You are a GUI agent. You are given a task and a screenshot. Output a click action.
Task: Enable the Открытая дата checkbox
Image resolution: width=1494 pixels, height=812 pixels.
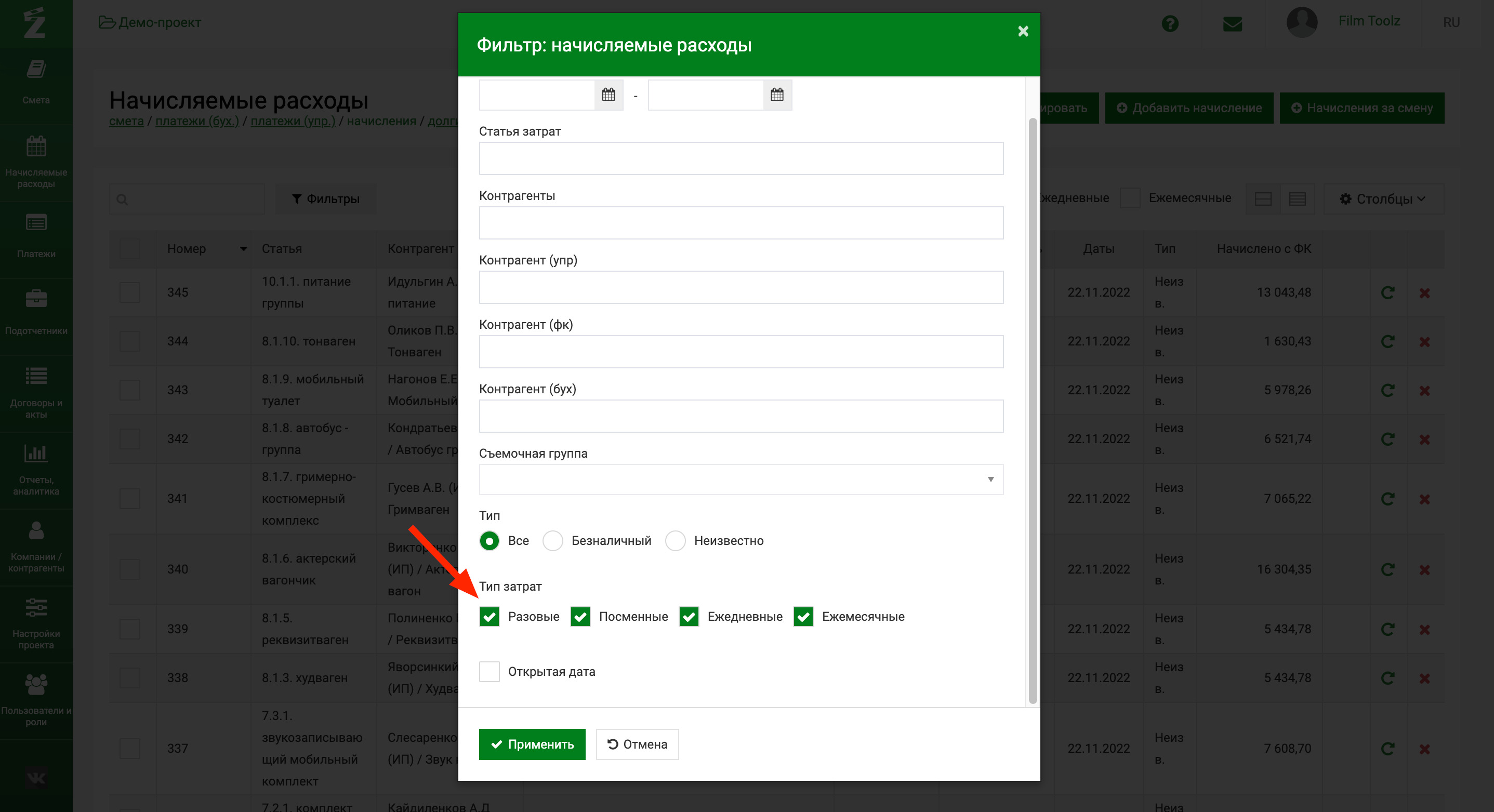tap(490, 672)
